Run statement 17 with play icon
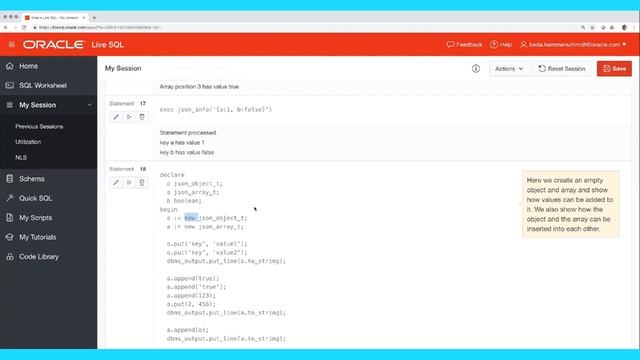 pyautogui.click(x=129, y=117)
